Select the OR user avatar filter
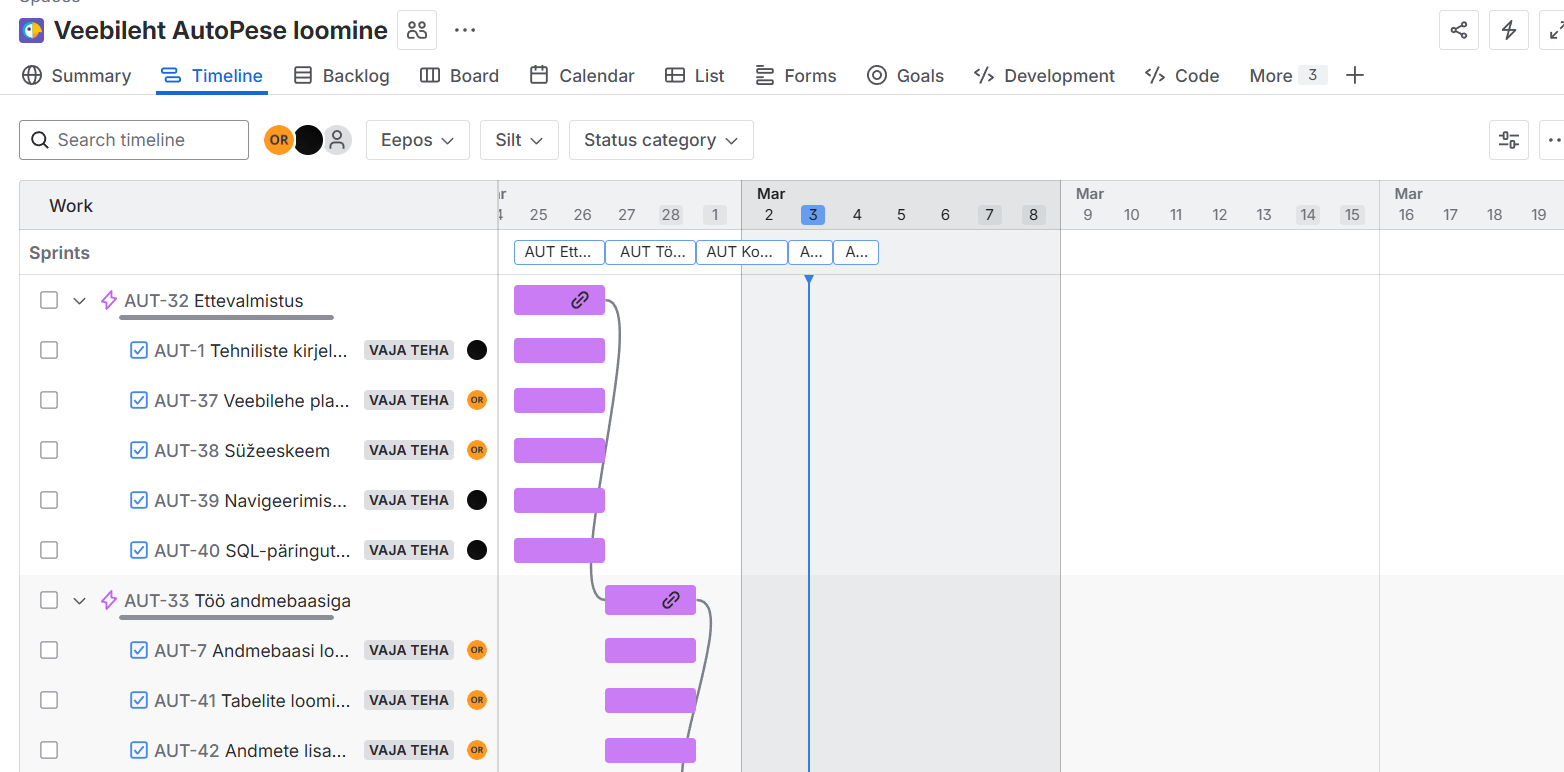This screenshot has width=1564, height=772. pyautogui.click(x=279, y=140)
